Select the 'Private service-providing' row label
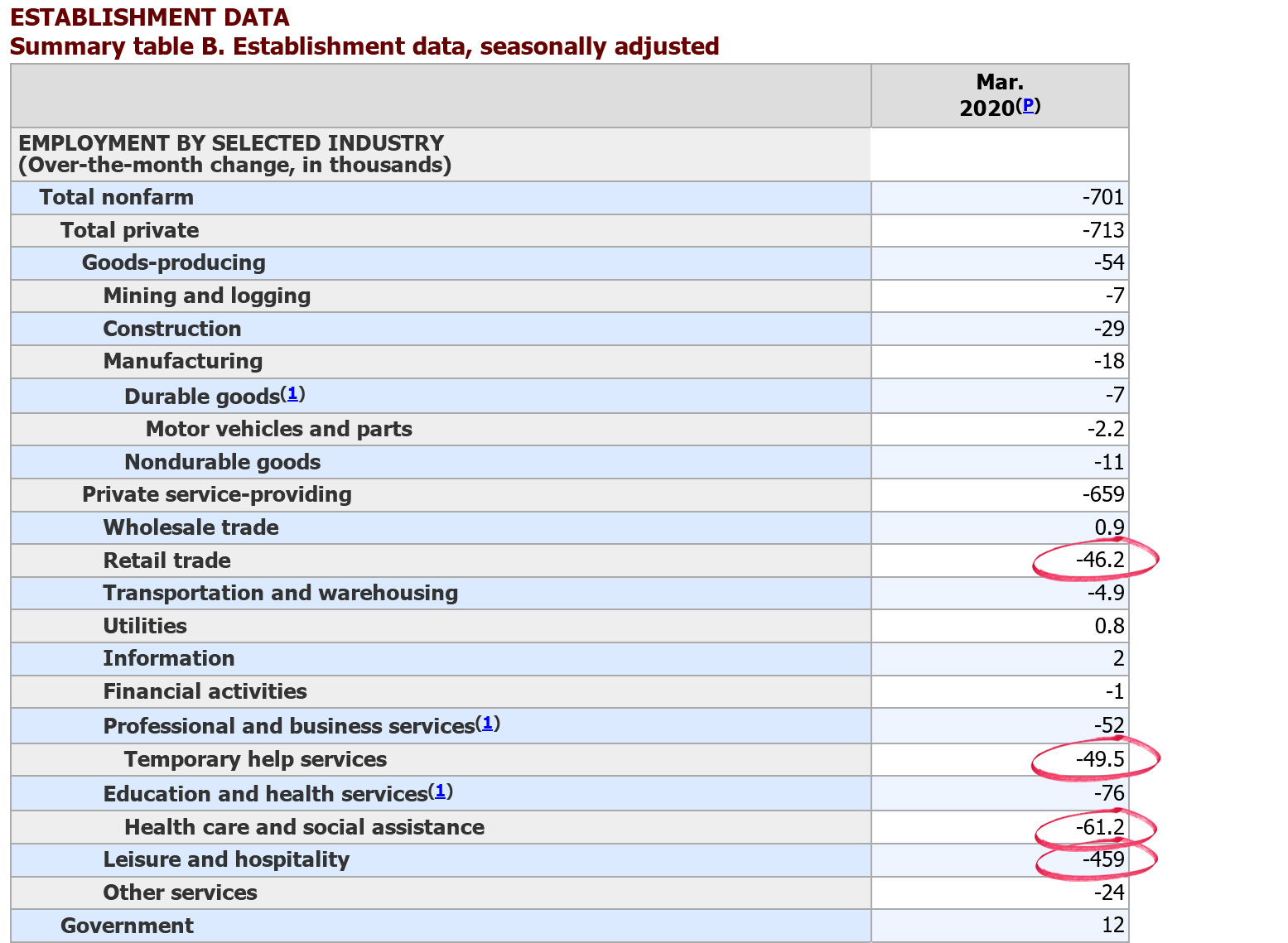Viewport: 1288px width, 943px height. (x=217, y=494)
